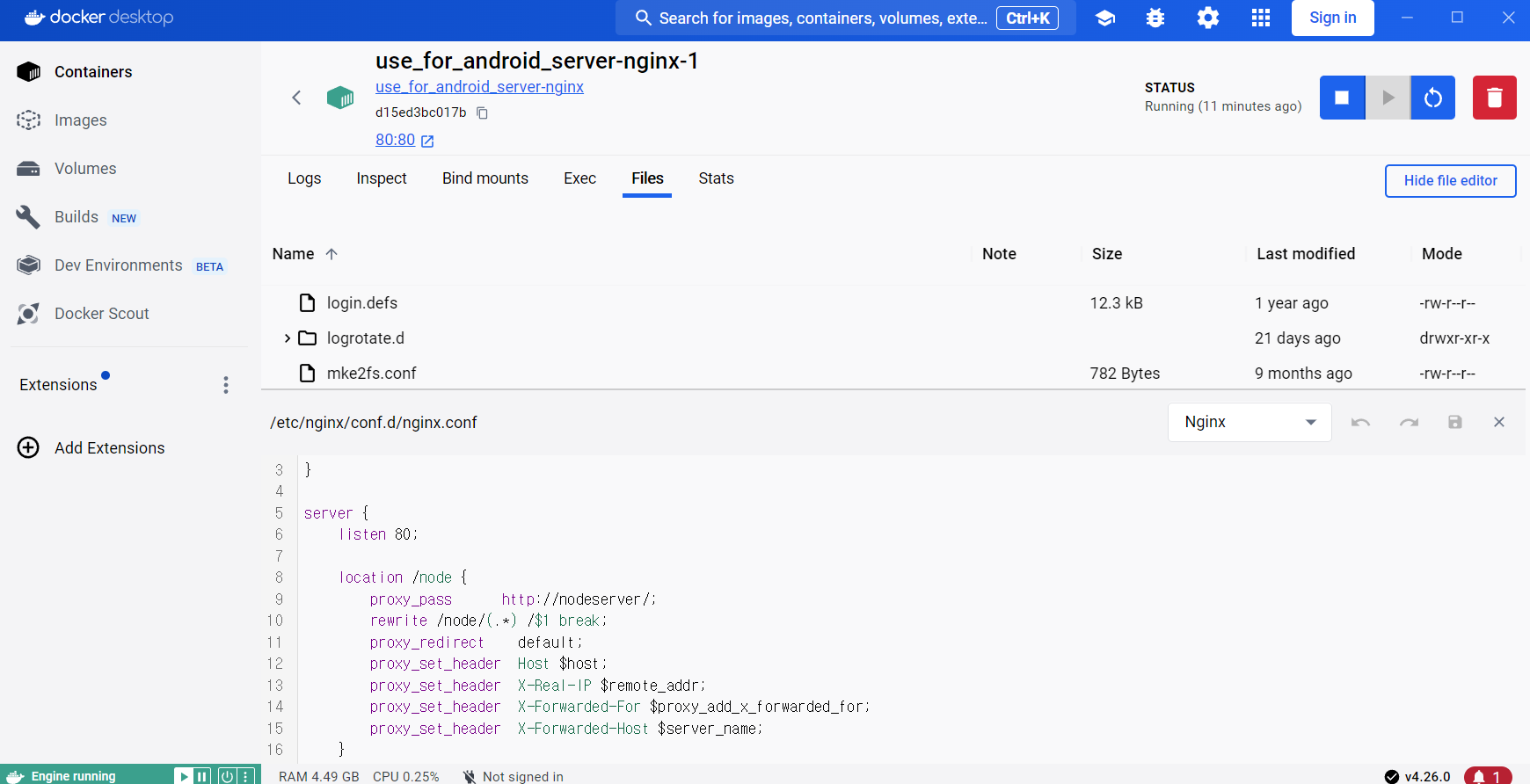Switch to the Inspect tab

pos(382,178)
